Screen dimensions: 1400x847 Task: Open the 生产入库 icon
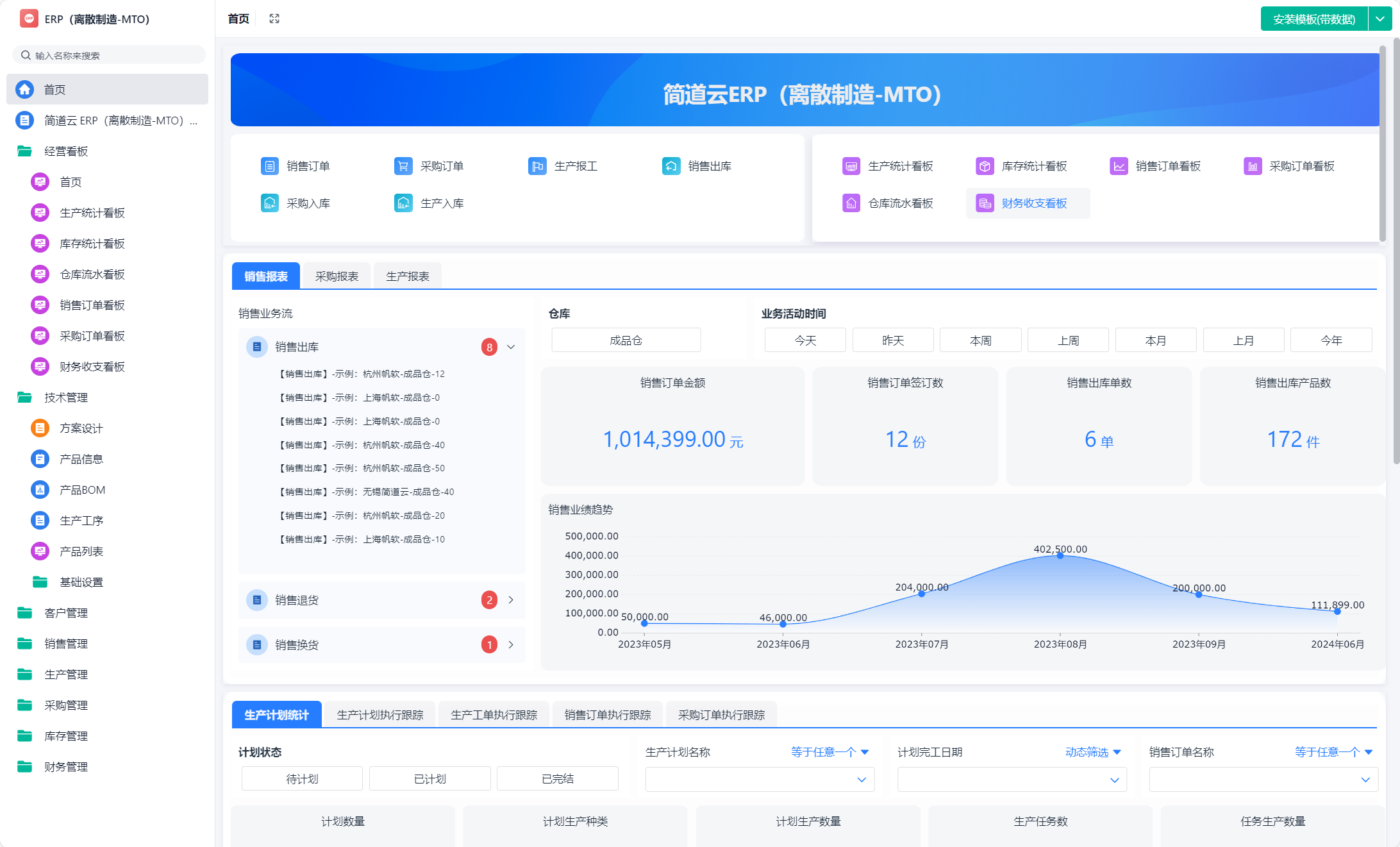pyautogui.click(x=403, y=203)
